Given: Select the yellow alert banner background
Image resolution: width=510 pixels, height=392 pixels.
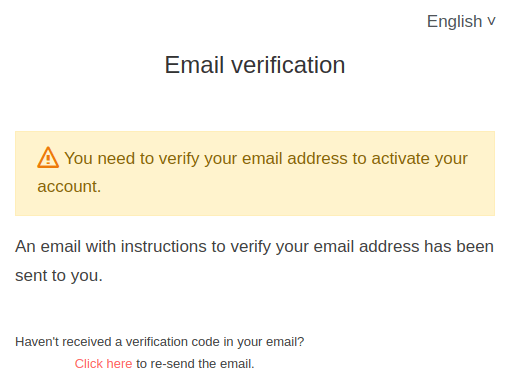Looking at the screenshot, I should pyautogui.click(x=255, y=173).
